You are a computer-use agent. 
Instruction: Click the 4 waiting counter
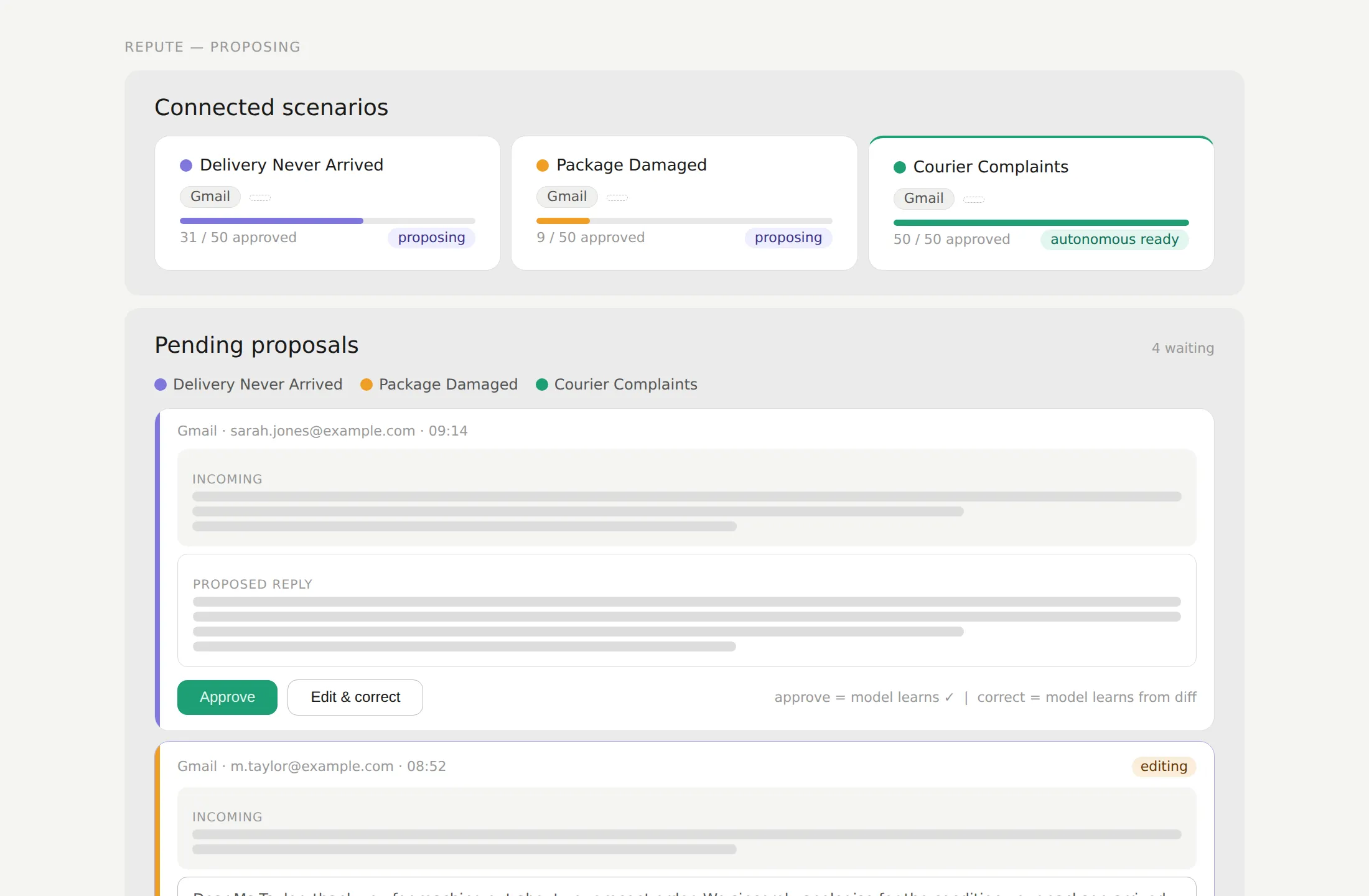1183,348
